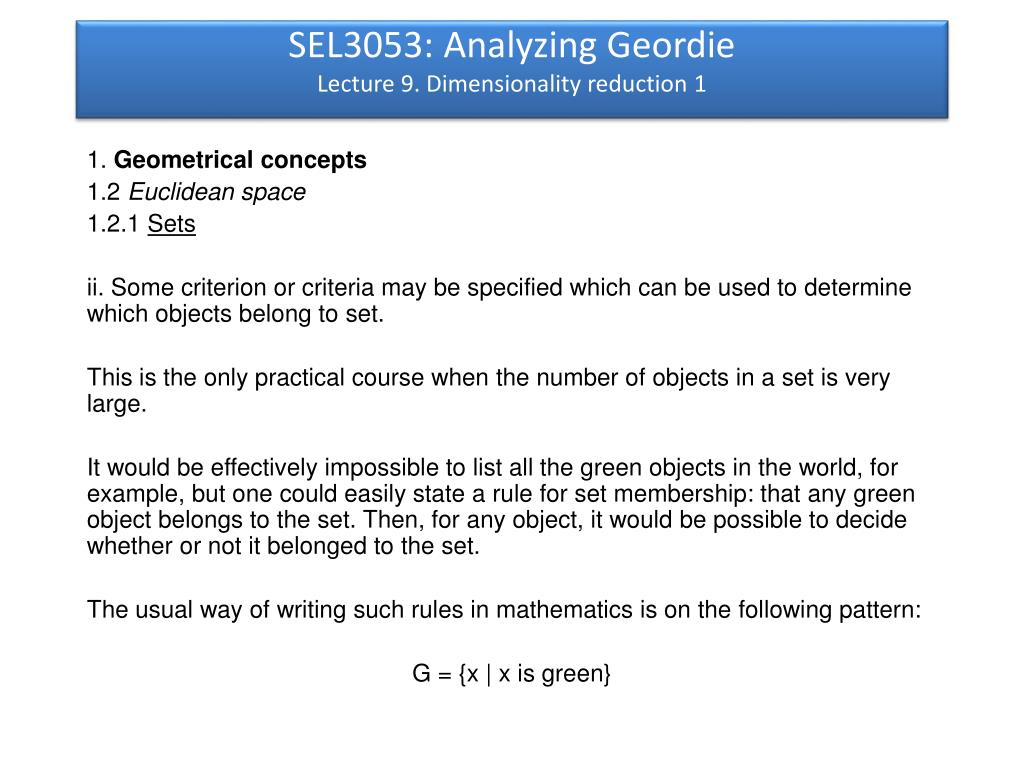Click the sentence "The usual way of writing such rules"

click(x=504, y=610)
